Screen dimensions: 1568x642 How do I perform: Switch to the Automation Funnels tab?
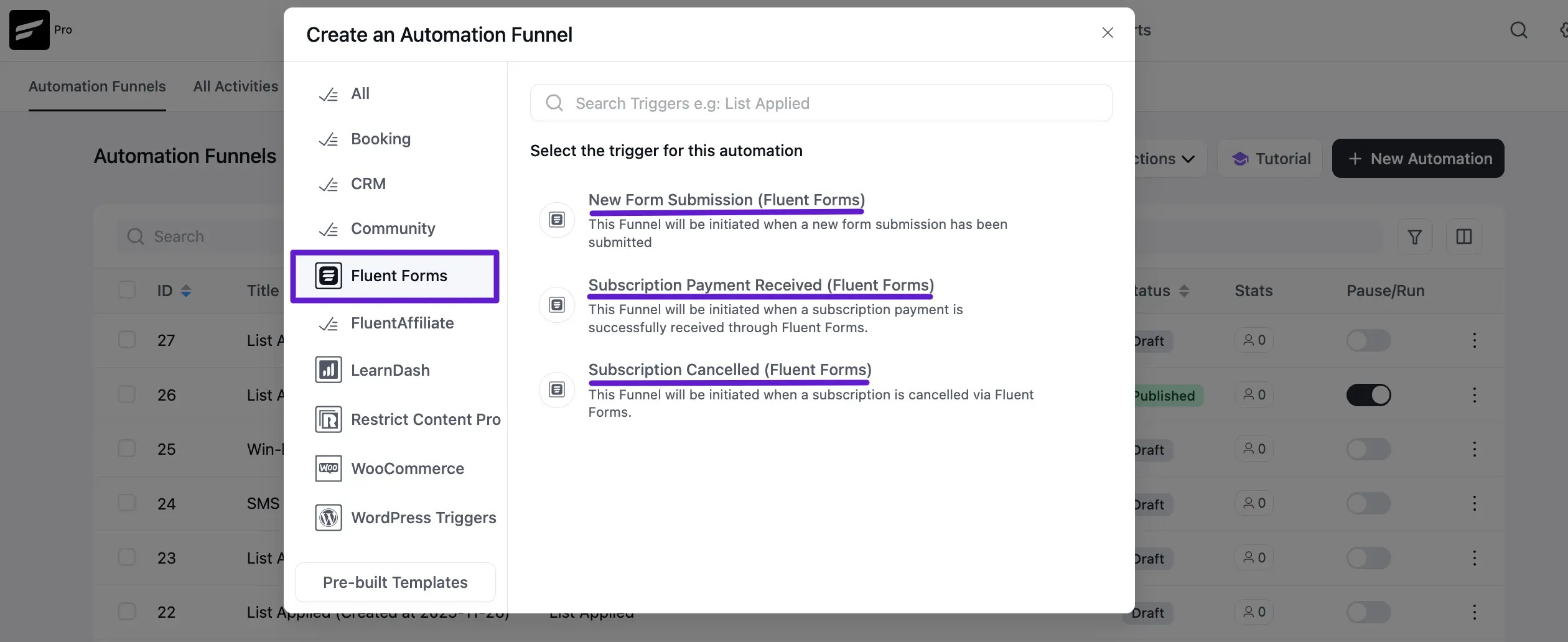click(97, 86)
